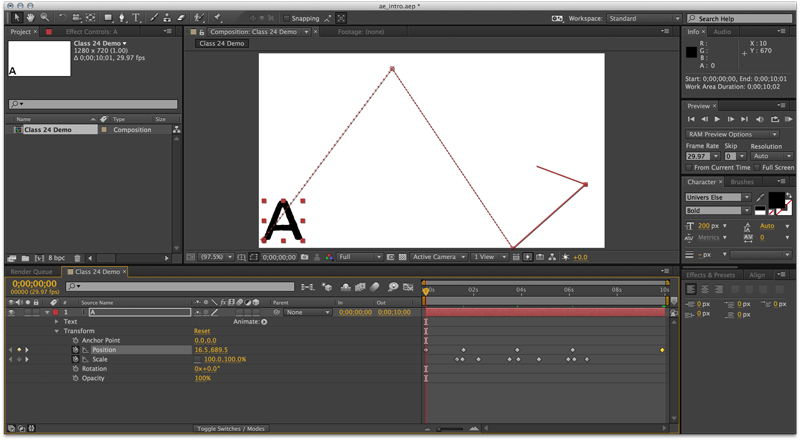Image resolution: width=800 pixels, height=440 pixels.
Task: Switch to the Render Queue tab
Action: (x=31, y=272)
